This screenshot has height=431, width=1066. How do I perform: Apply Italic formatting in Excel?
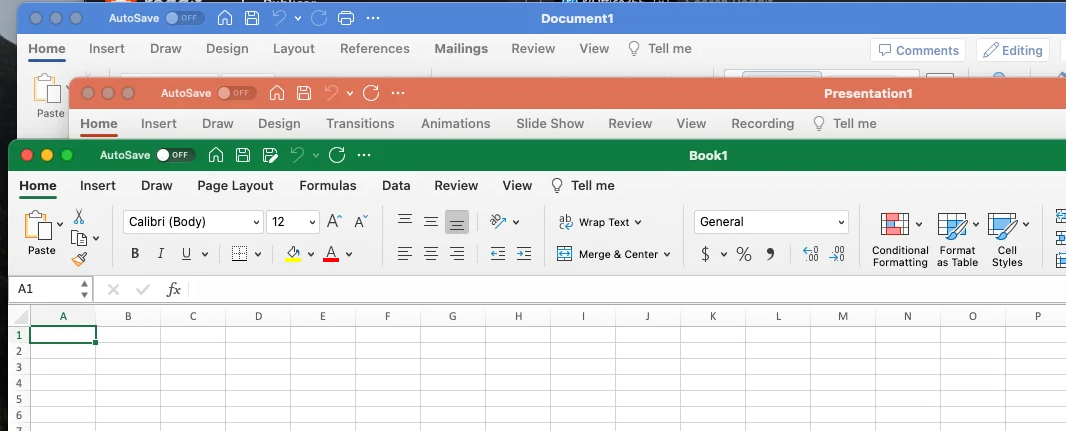tap(160, 254)
